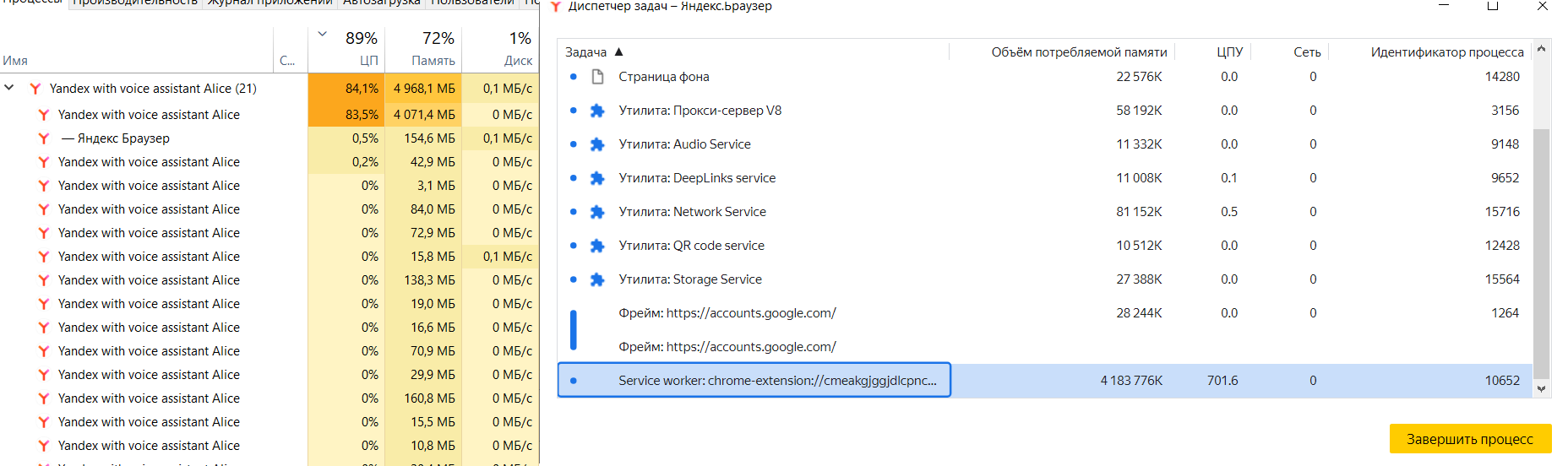The image size is (1568, 466).
Task: Click Yandex icon in the 160,8 МБ row
Action: coord(44,398)
